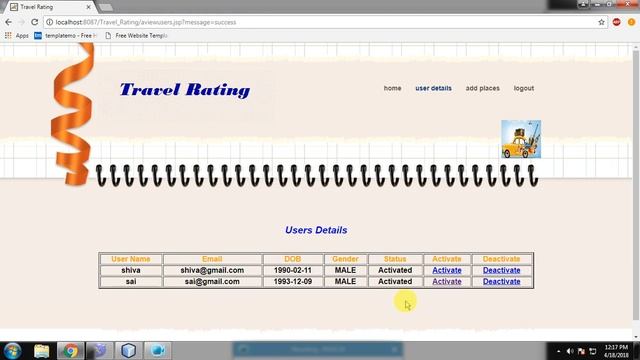Screen dimensions: 640x360
Task: Bookmark this page with the star icon
Action: 601,22
